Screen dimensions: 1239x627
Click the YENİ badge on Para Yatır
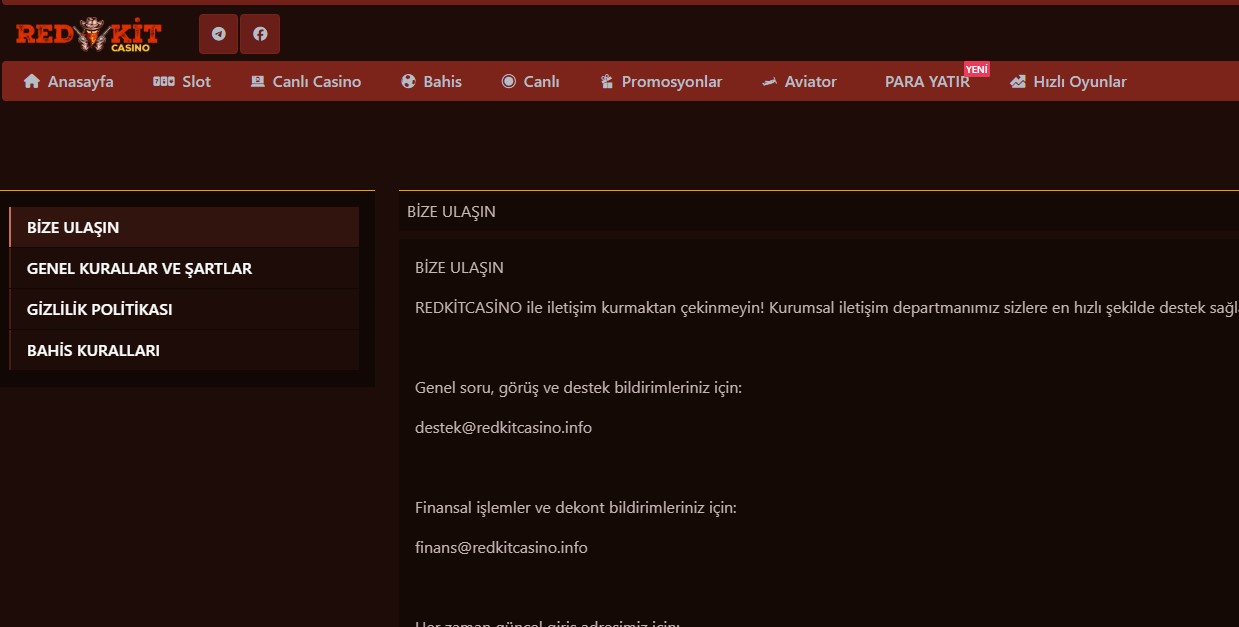977,69
